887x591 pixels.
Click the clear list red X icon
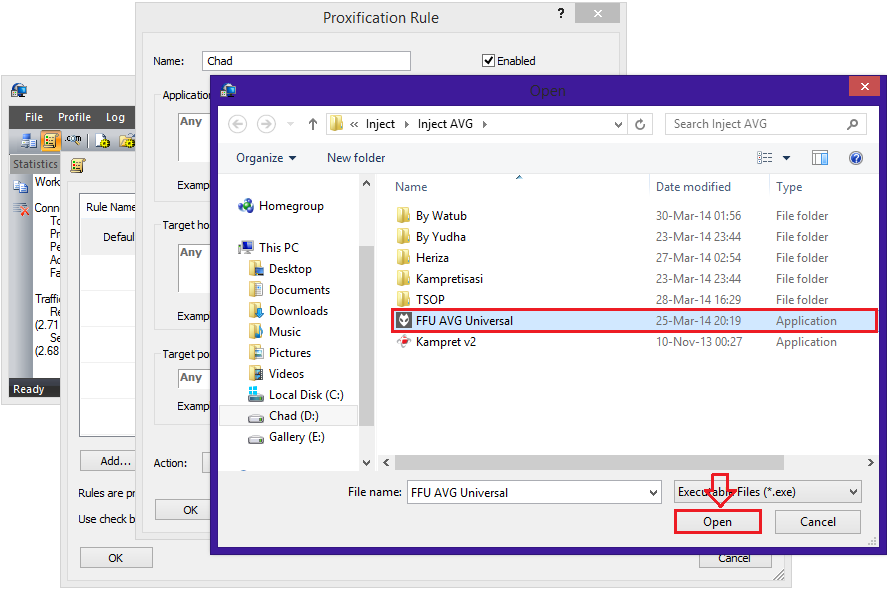pos(21,209)
